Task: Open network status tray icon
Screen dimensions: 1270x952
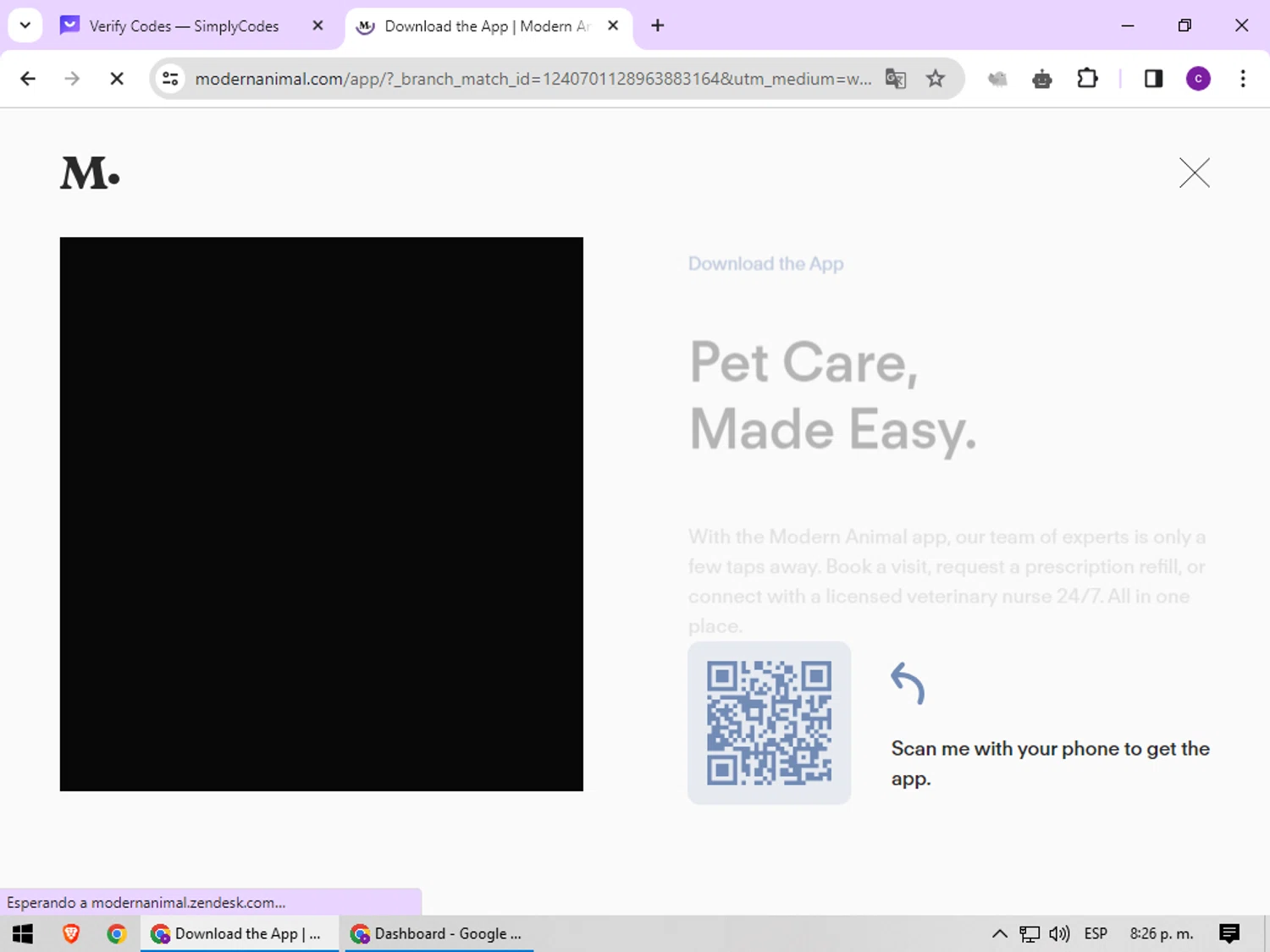Action: point(1030,933)
